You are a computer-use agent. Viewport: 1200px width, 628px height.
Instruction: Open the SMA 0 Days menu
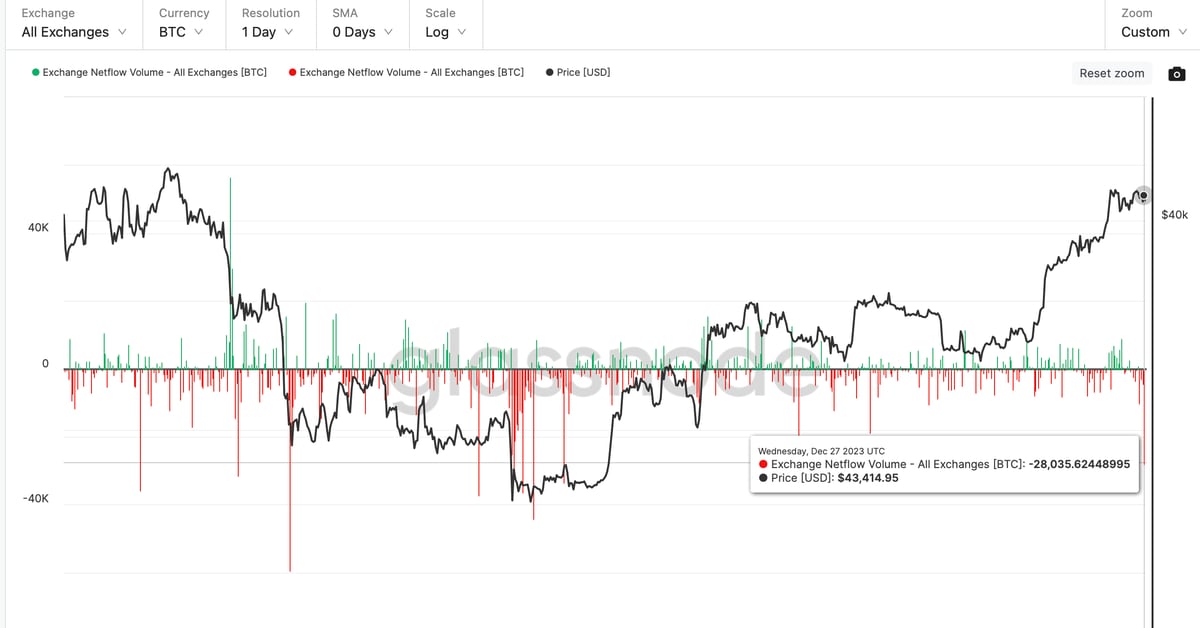pyautogui.click(x=362, y=32)
